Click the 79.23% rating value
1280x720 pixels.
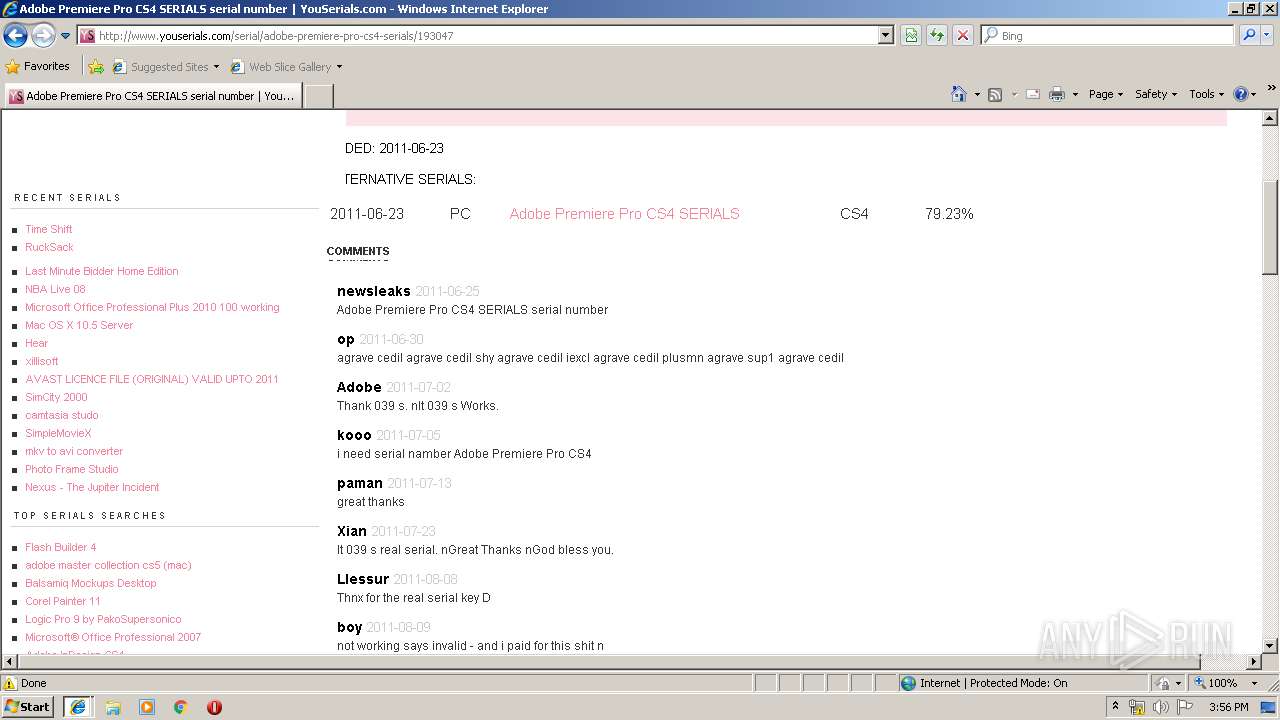pyautogui.click(x=949, y=214)
